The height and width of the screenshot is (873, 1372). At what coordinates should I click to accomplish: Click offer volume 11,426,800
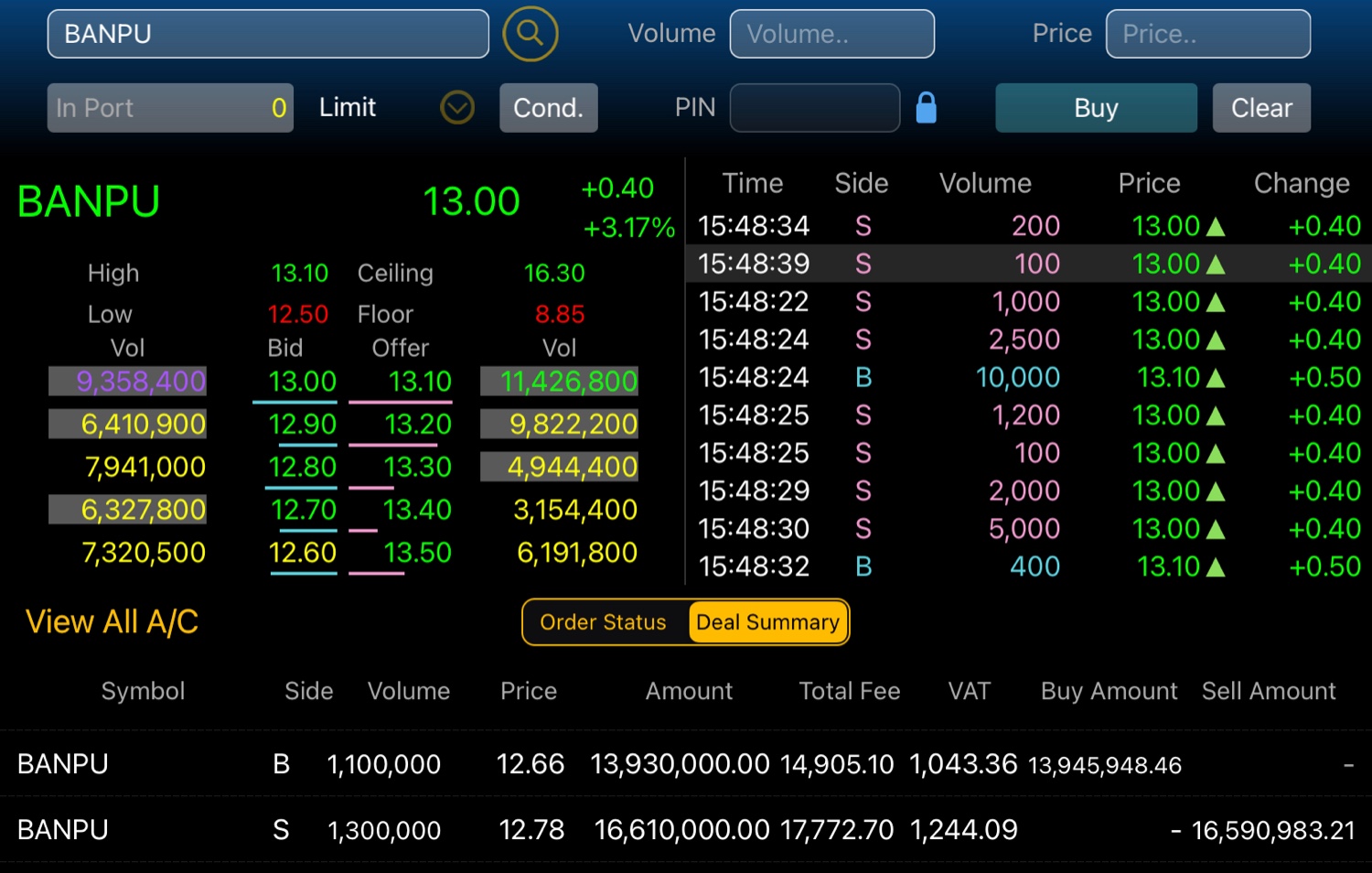click(x=569, y=382)
